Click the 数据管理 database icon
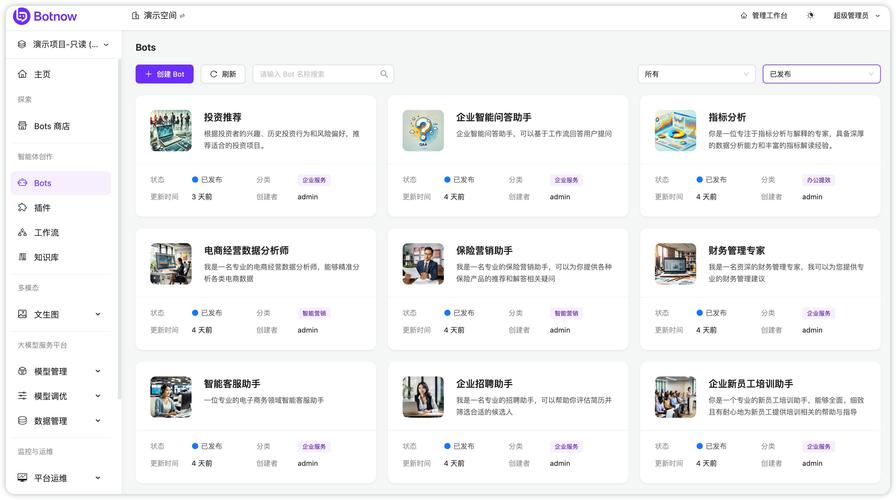Viewport: 896px width, 500px height. [x=22, y=421]
